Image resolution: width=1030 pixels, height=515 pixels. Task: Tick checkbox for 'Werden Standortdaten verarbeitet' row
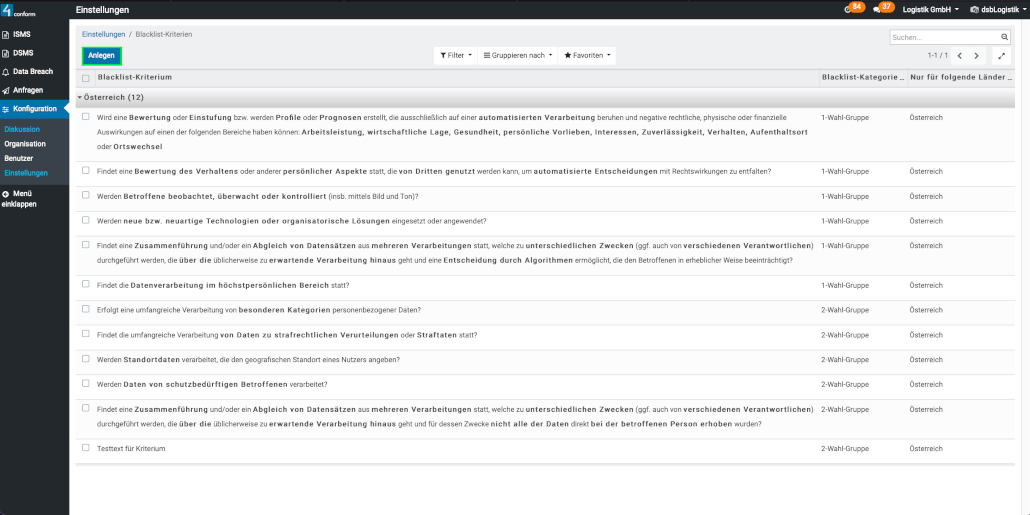click(x=85, y=358)
